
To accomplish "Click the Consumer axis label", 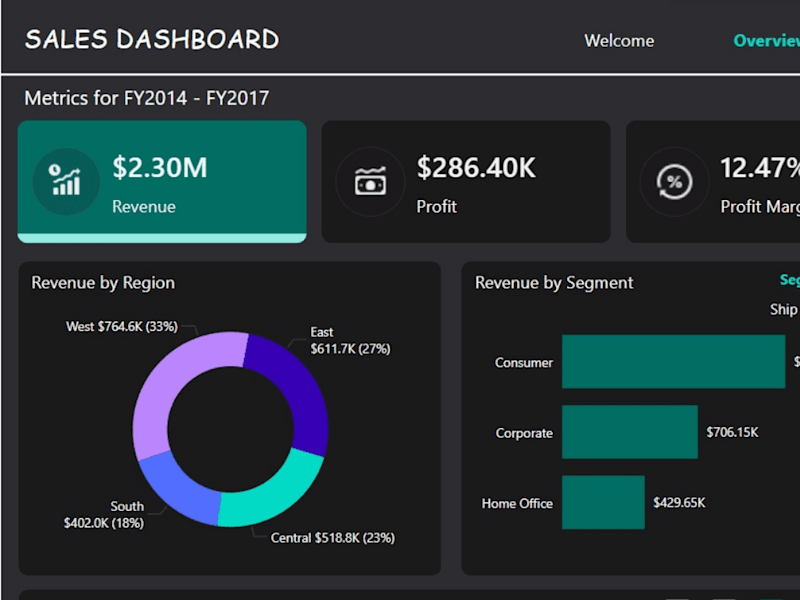I will [x=523, y=363].
